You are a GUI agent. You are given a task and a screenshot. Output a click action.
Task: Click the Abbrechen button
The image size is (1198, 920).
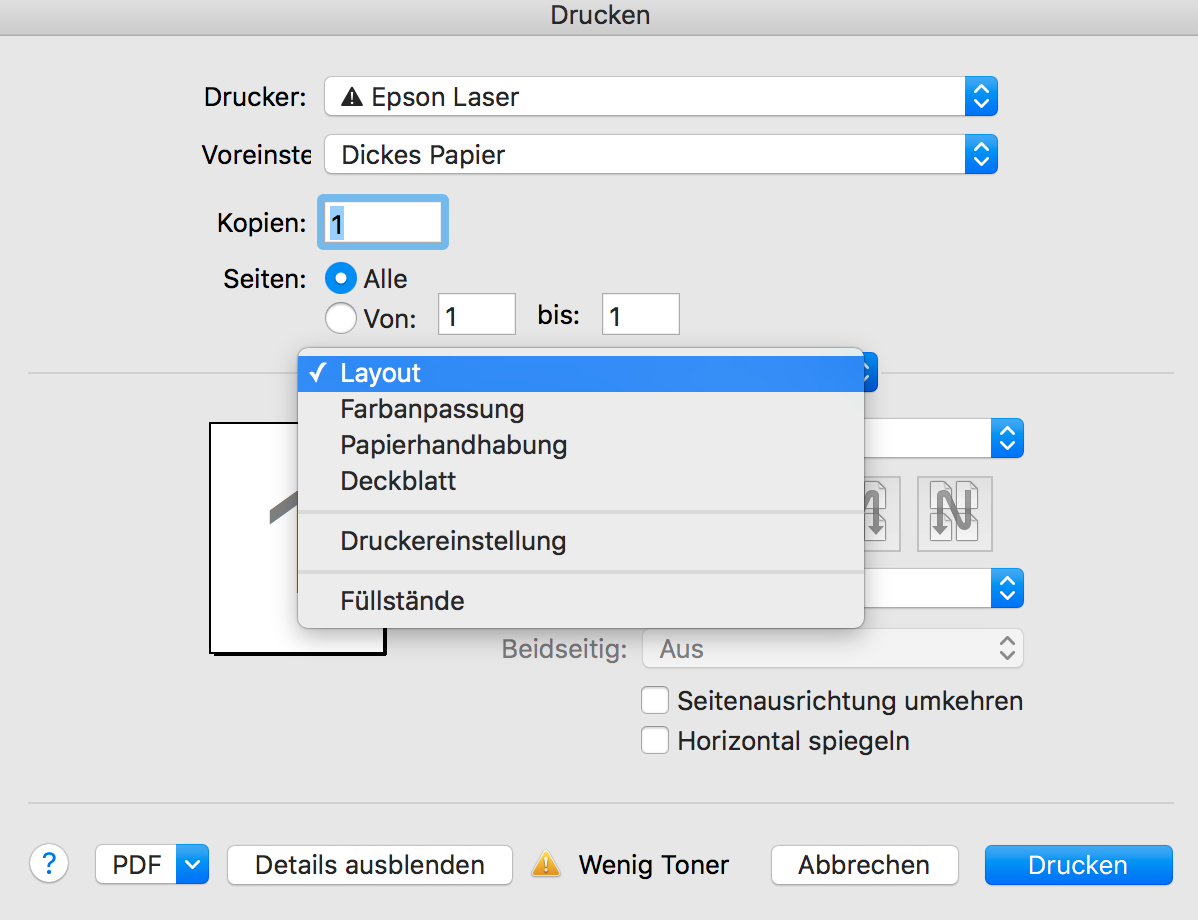click(x=864, y=864)
